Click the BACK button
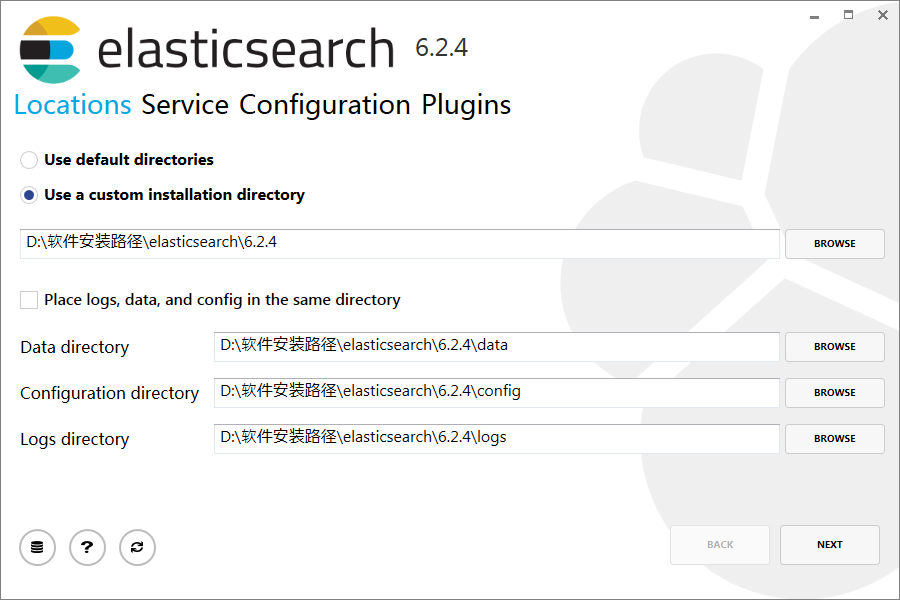900x600 pixels. tap(720, 545)
